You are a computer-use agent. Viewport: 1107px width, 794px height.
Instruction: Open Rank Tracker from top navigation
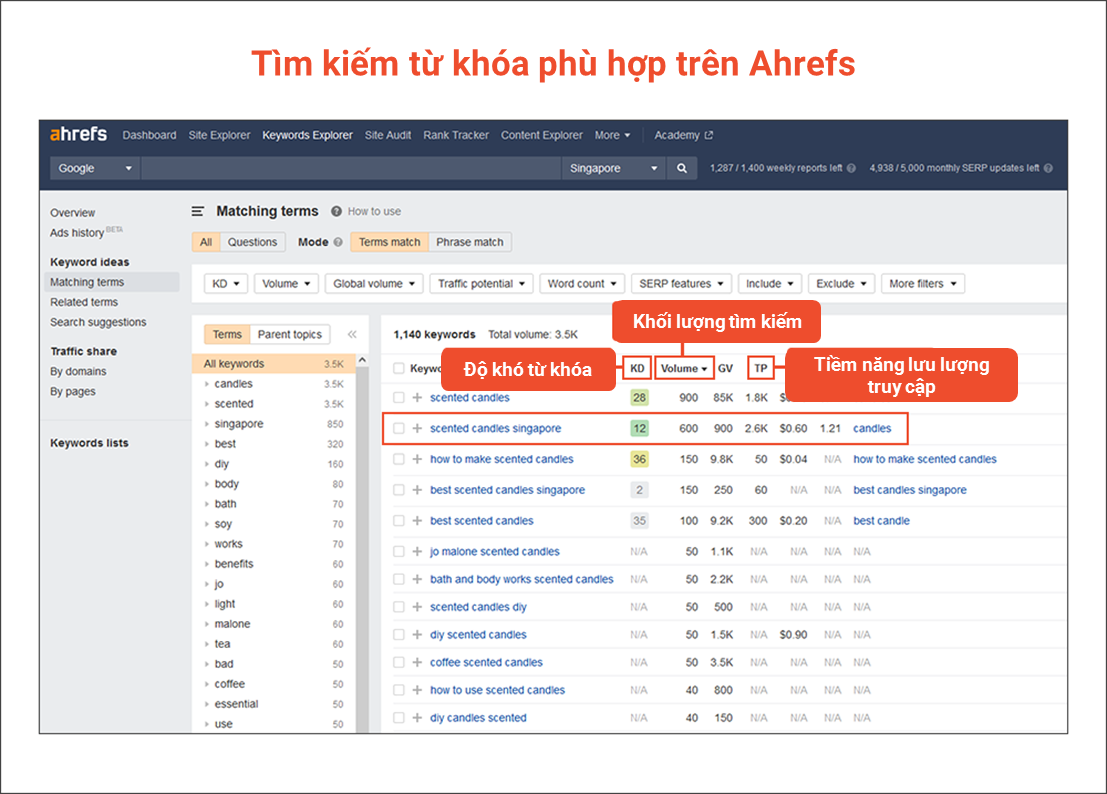pyautogui.click(x=456, y=135)
